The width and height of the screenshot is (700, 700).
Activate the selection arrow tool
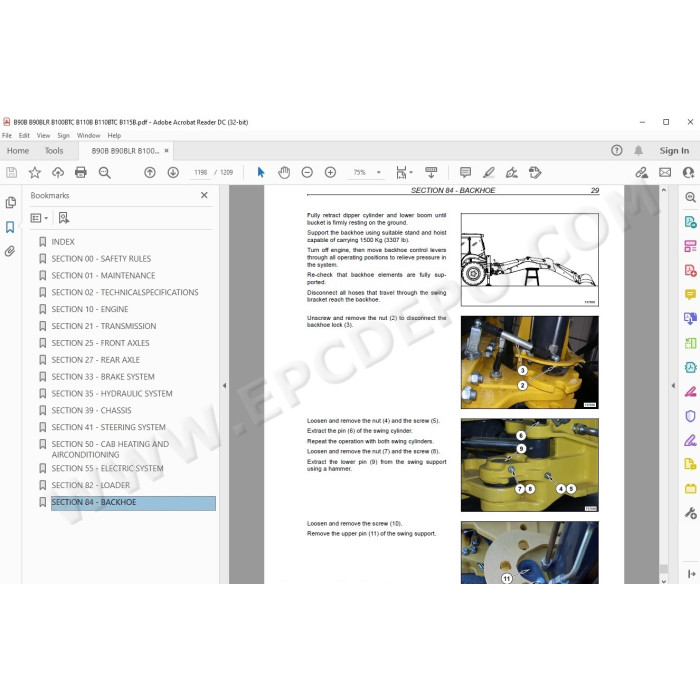coord(261,172)
